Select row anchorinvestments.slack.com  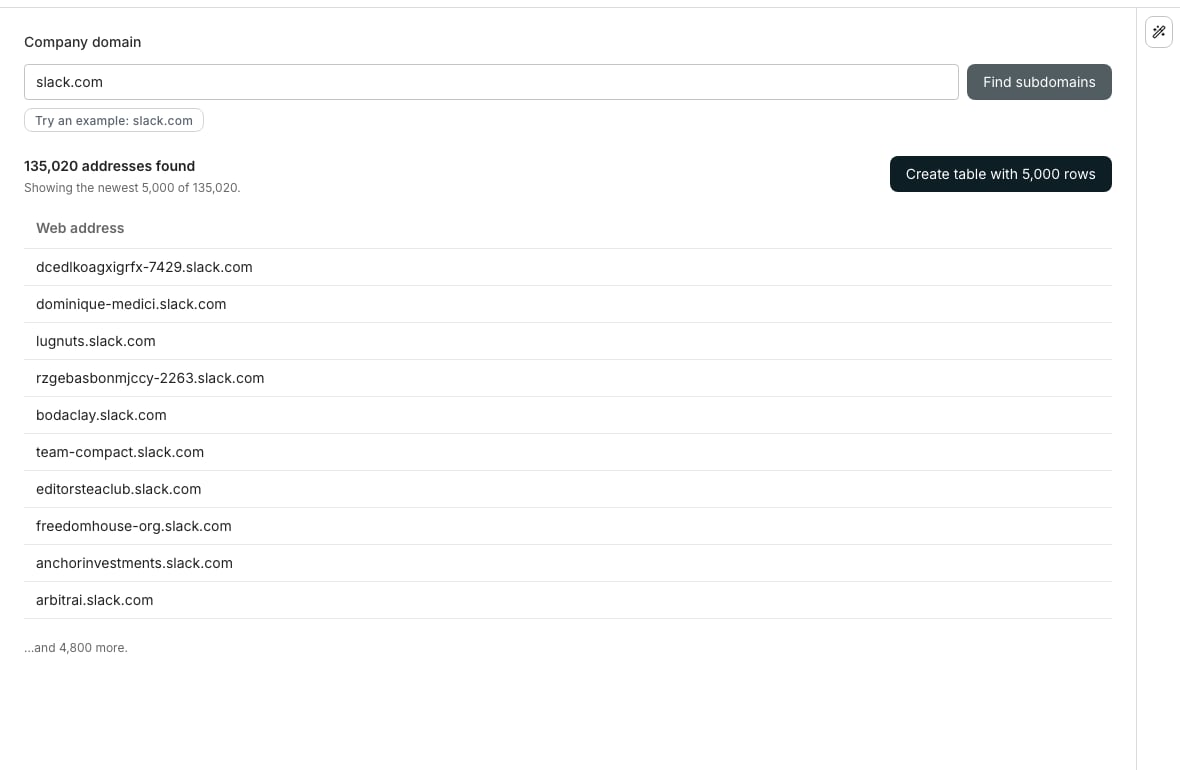567,563
